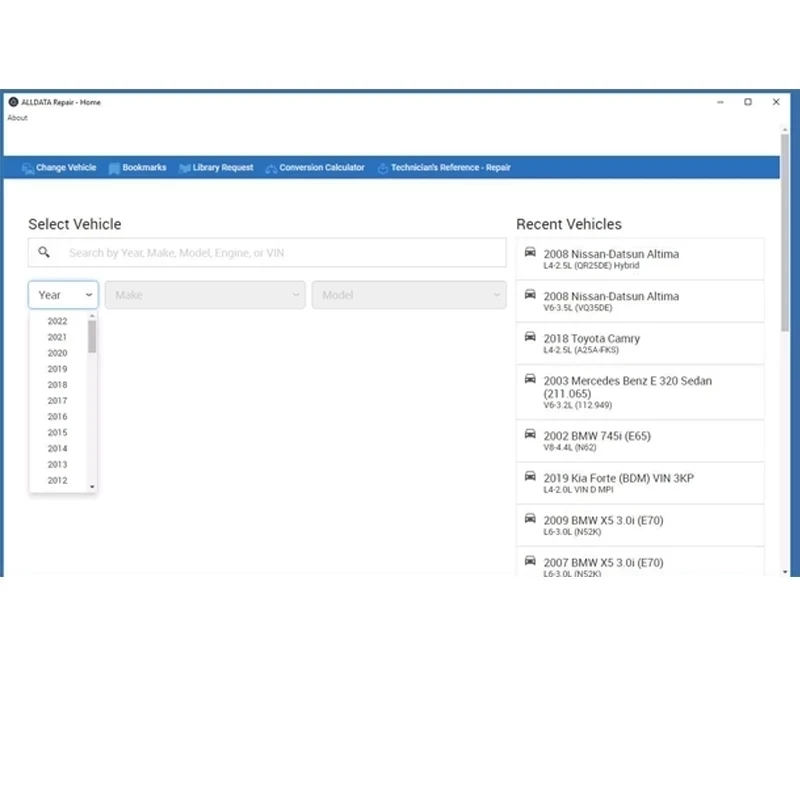Click the car icon beside 2002 BMW 745i
Screen dimensions: 800x800
[x=530, y=434]
